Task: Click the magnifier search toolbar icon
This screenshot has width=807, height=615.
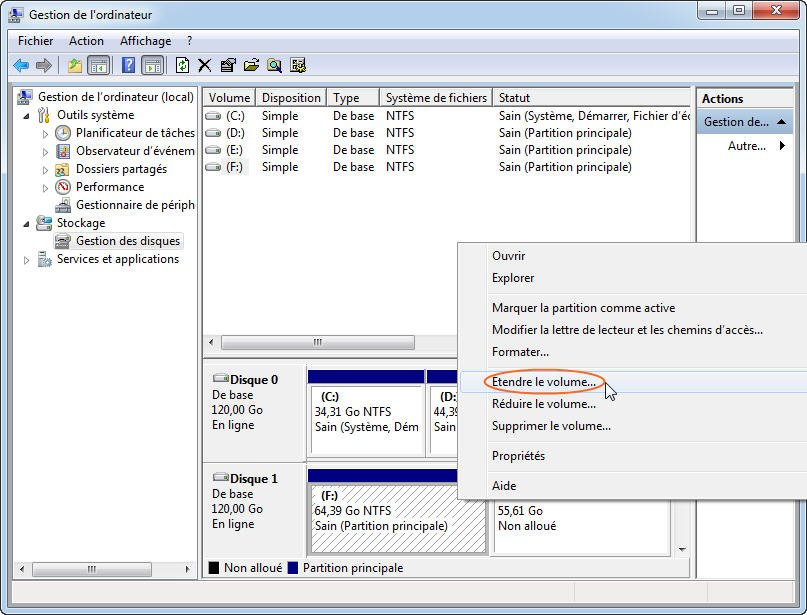Action: pos(274,65)
